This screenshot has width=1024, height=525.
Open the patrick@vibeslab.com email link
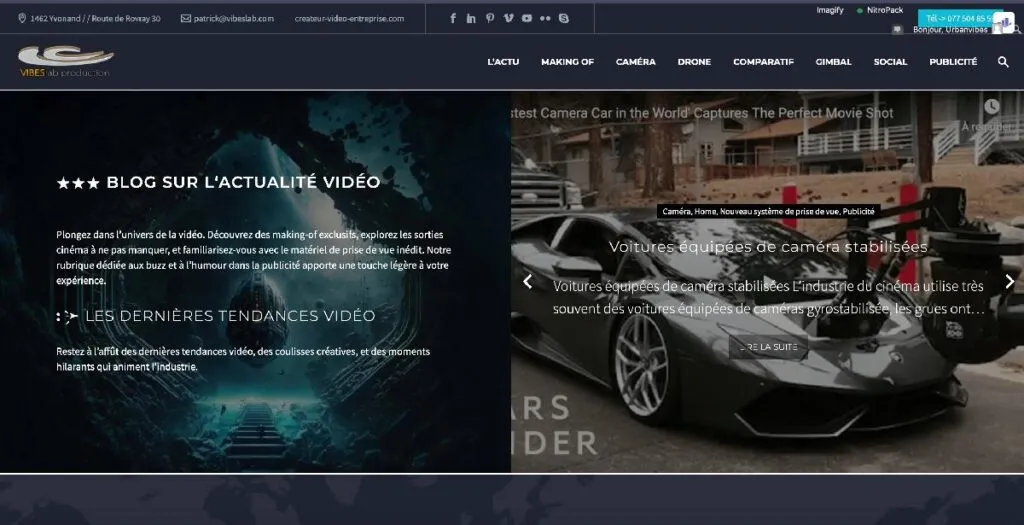(x=227, y=18)
